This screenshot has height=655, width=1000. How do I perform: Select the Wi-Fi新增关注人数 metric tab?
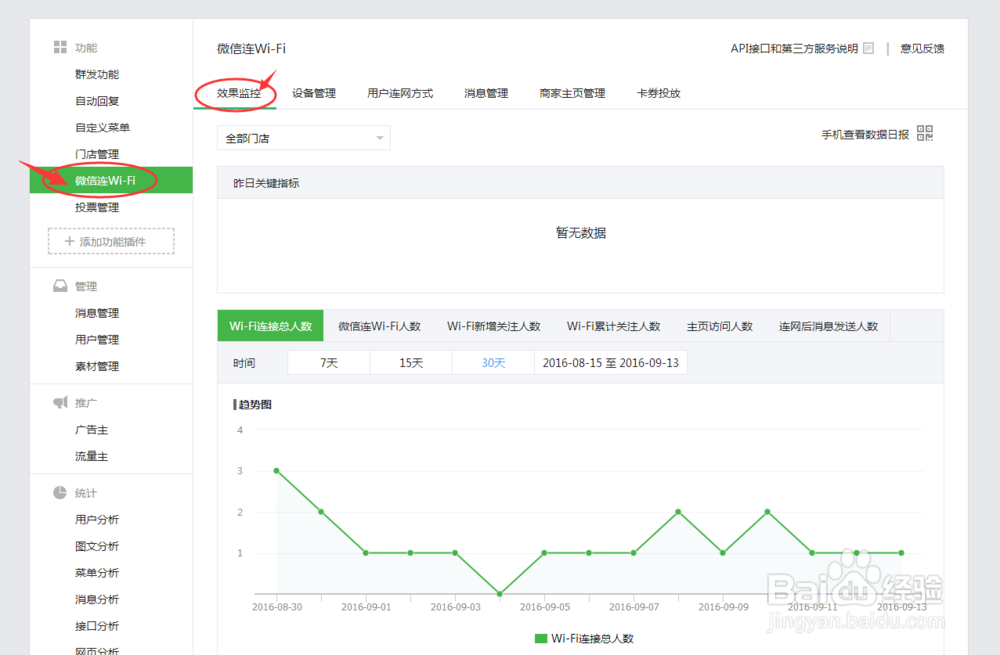click(494, 326)
